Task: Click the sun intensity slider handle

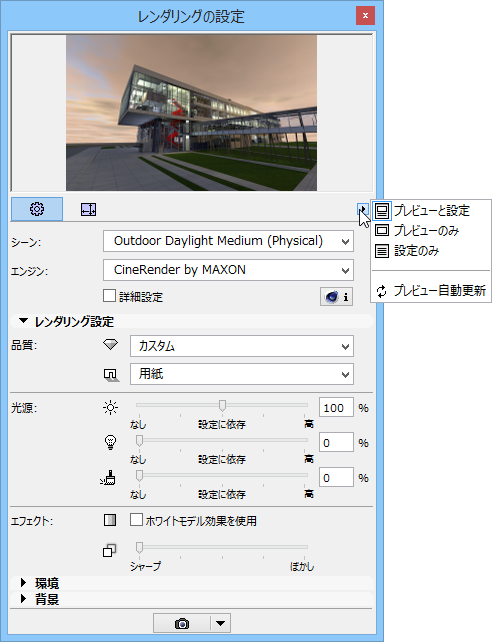Action: point(222,406)
